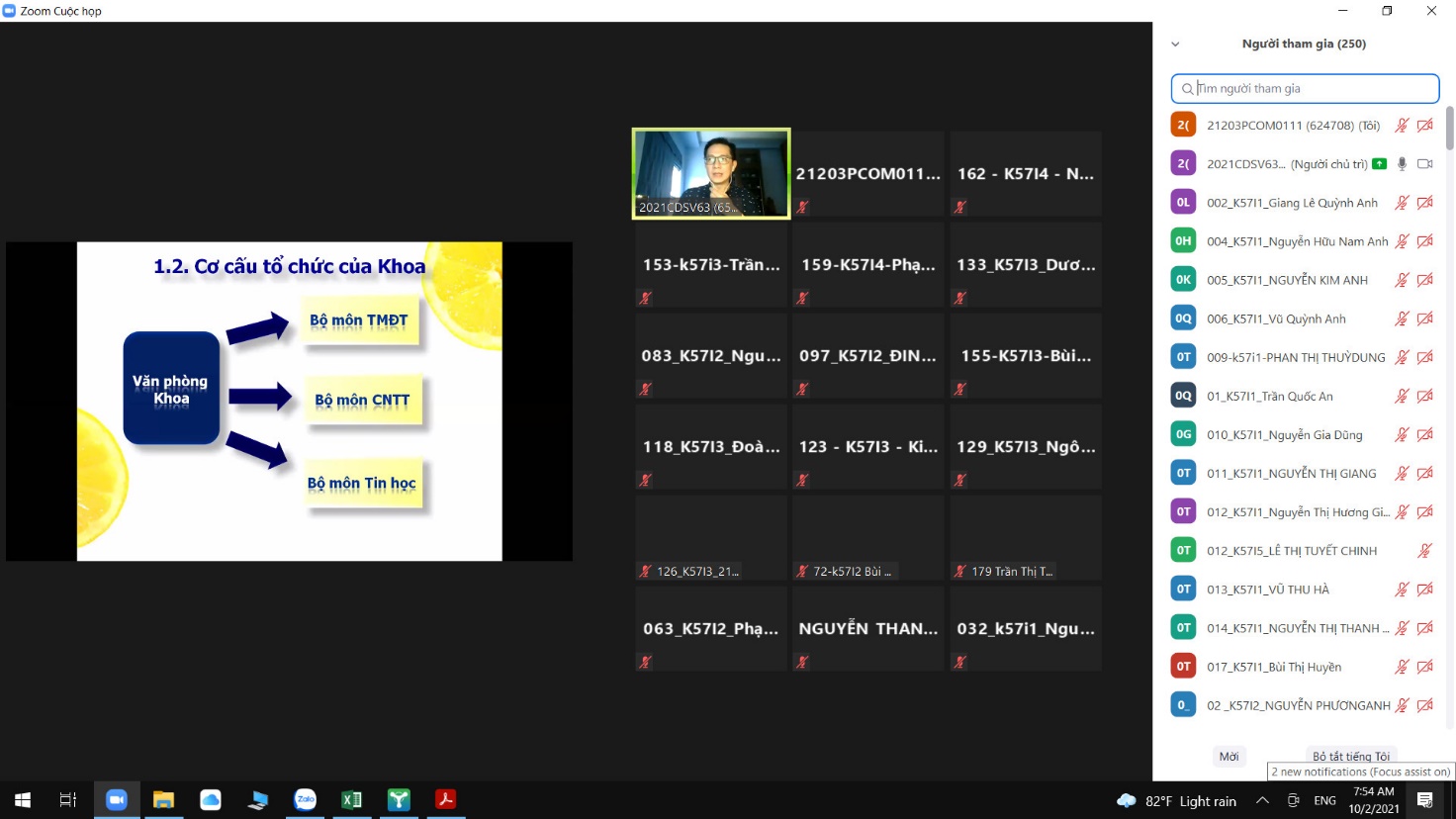
Task: Open Excel from the taskbar
Action: click(351, 800)
